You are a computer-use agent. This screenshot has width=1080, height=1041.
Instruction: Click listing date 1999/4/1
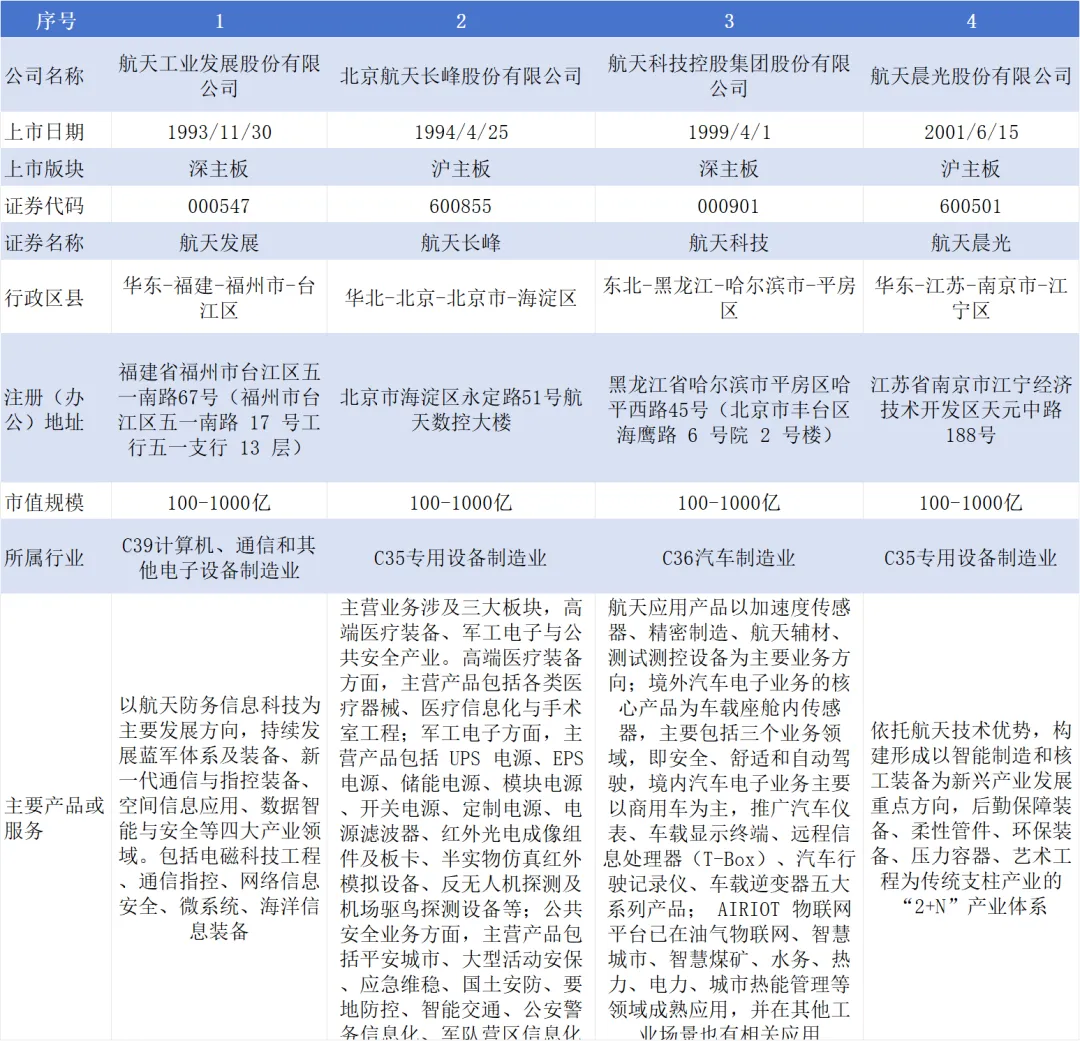[729, 132]
